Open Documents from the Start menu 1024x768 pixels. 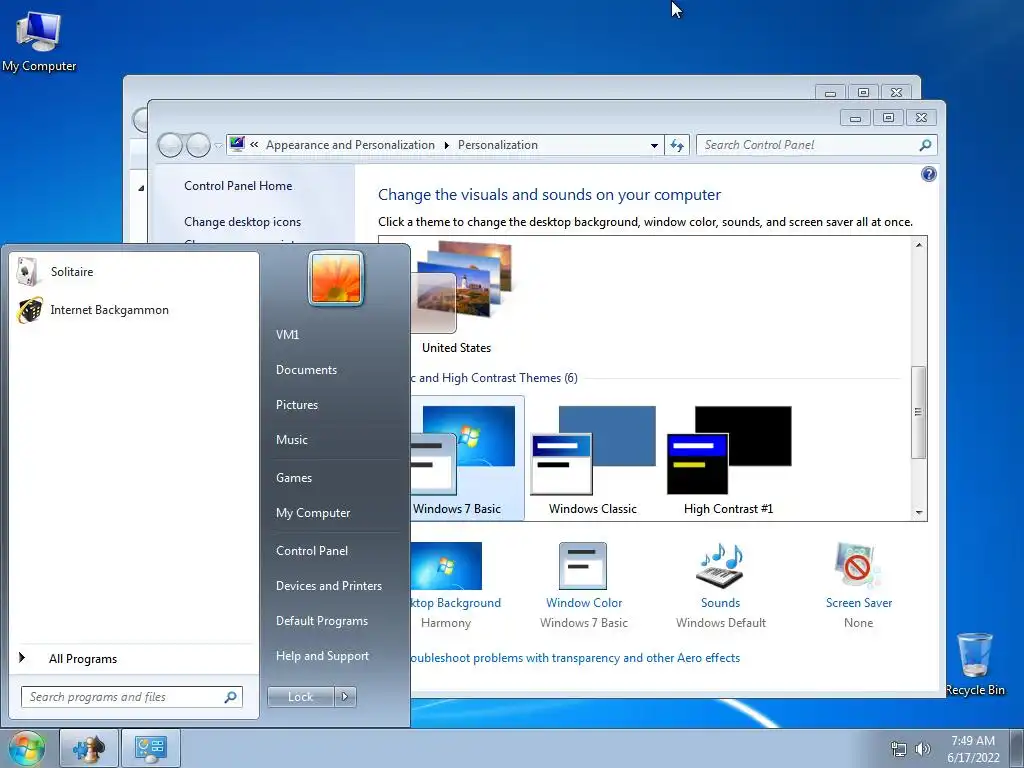(x=306, y=370)
